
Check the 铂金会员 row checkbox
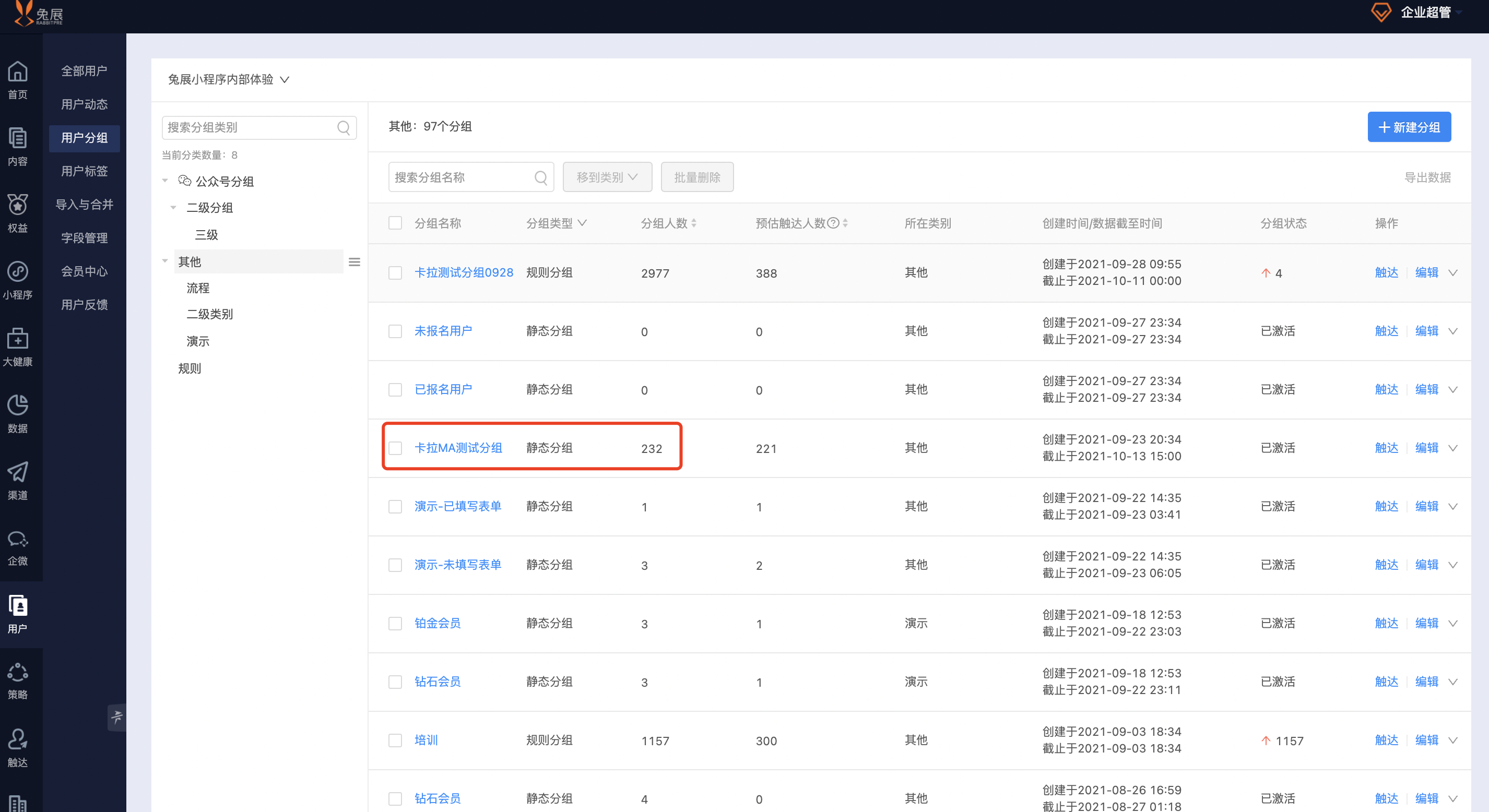pos(395,624)
